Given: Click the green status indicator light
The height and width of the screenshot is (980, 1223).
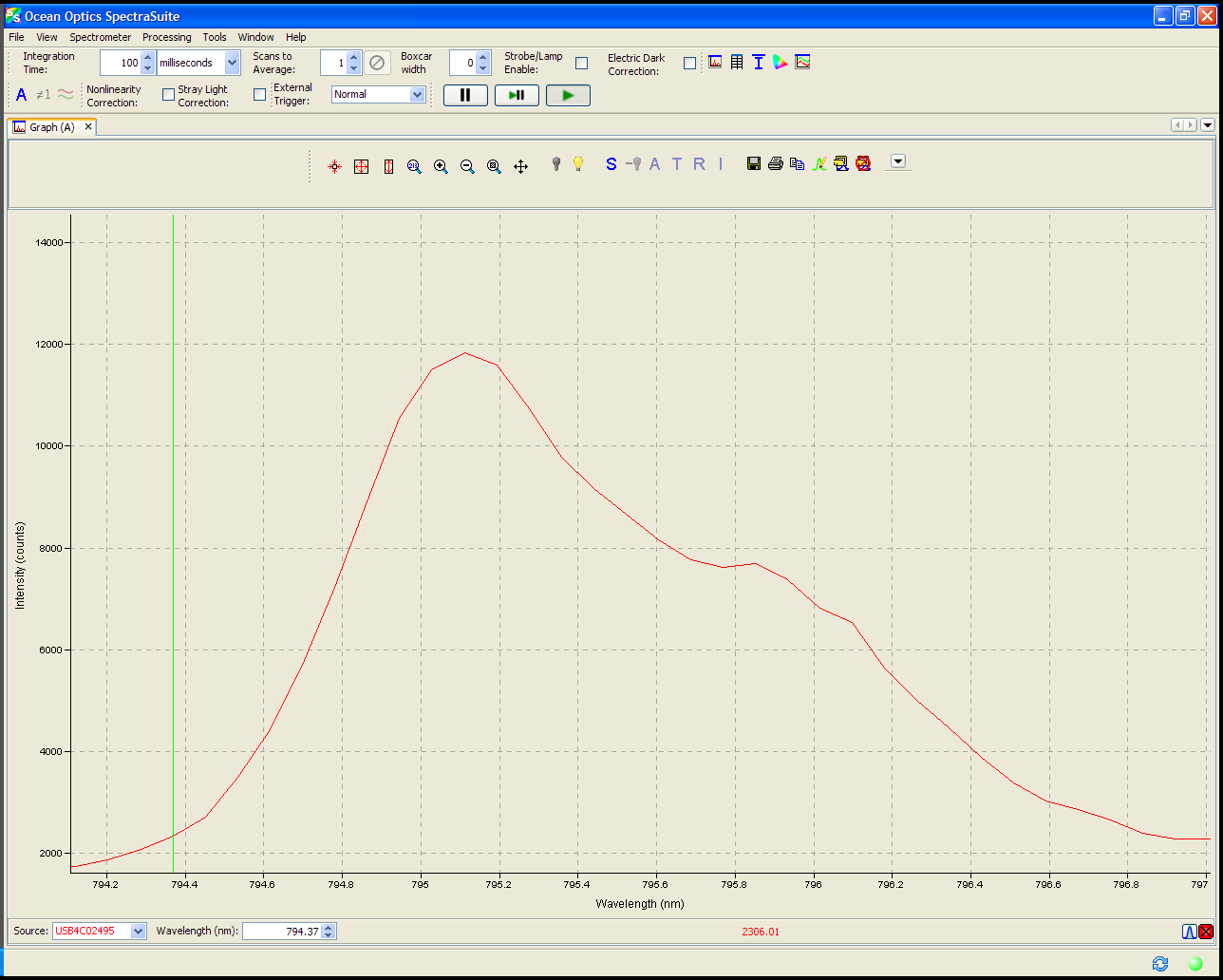Looking at the screenshot, I should [1195, 963].
